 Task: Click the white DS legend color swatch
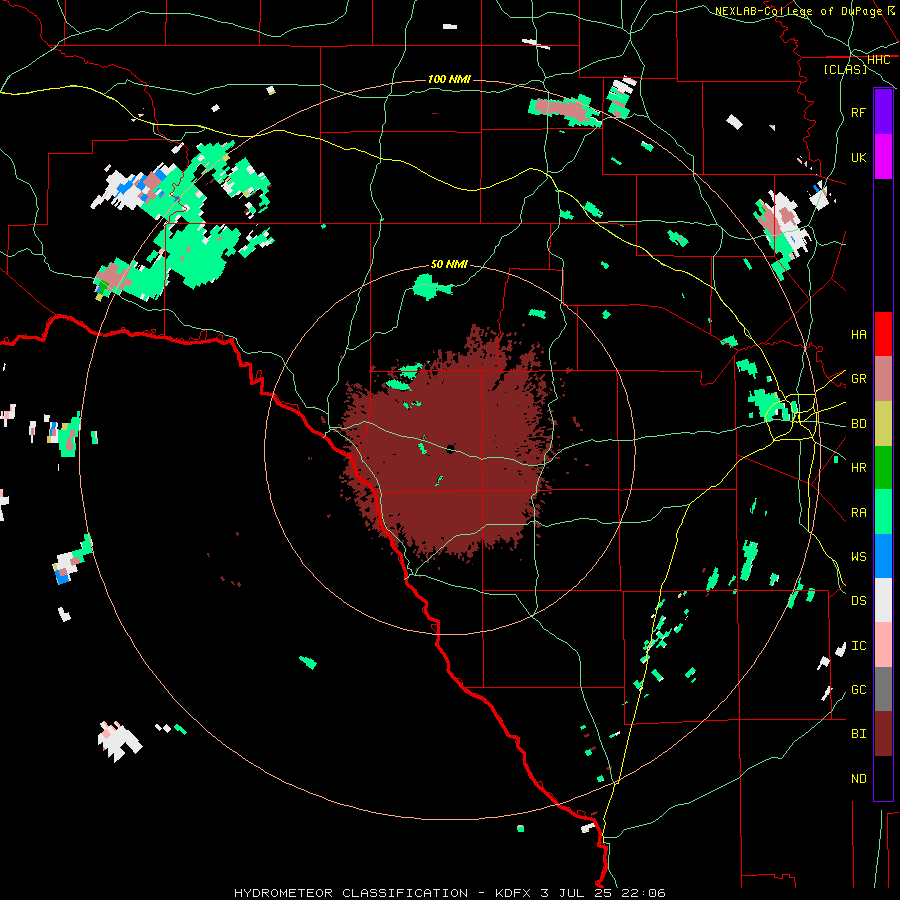883,600
